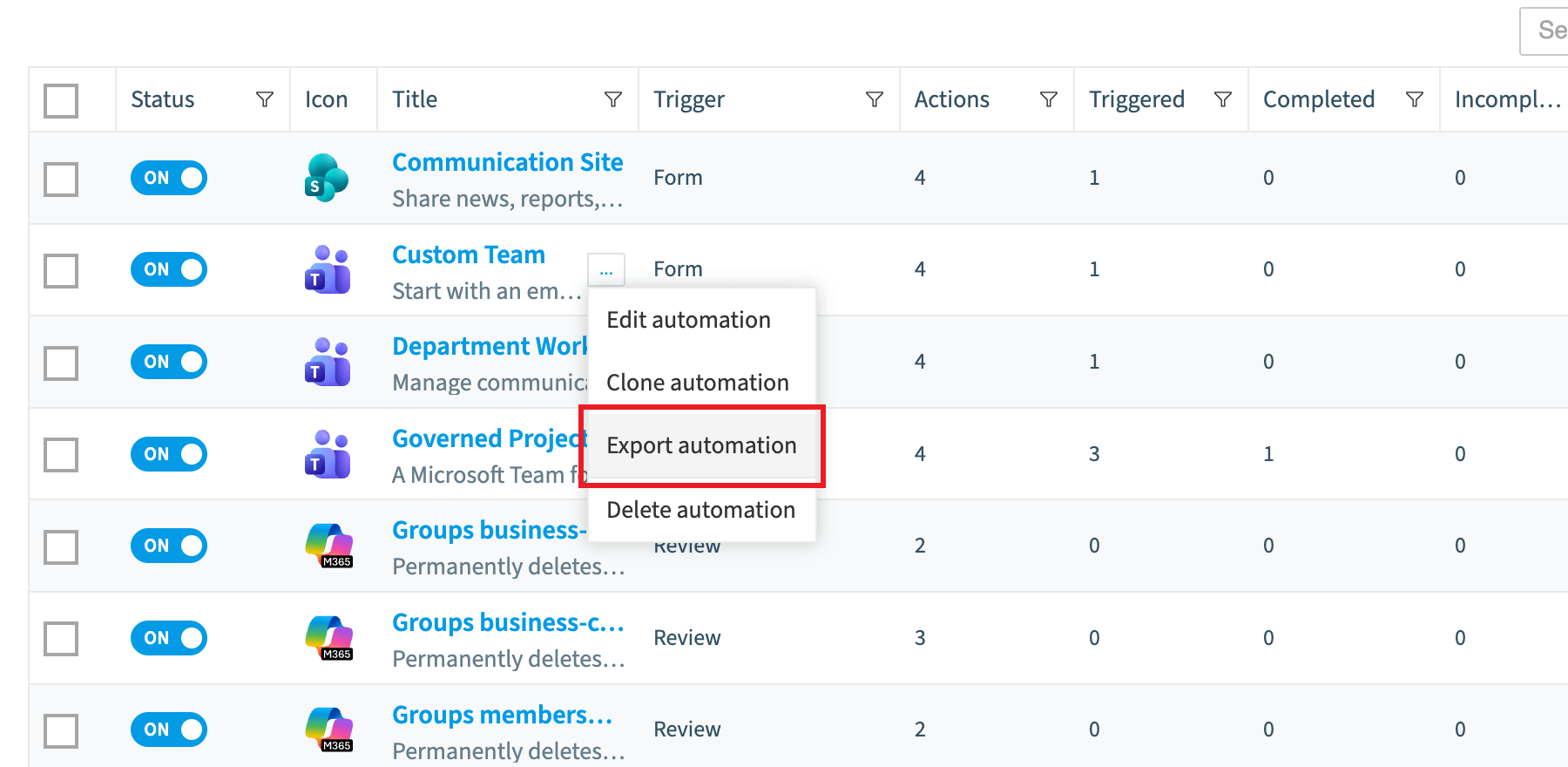Click the Review trigger cell for Groups members
This screenshot has height=767, width=1568.
[687, 730]
